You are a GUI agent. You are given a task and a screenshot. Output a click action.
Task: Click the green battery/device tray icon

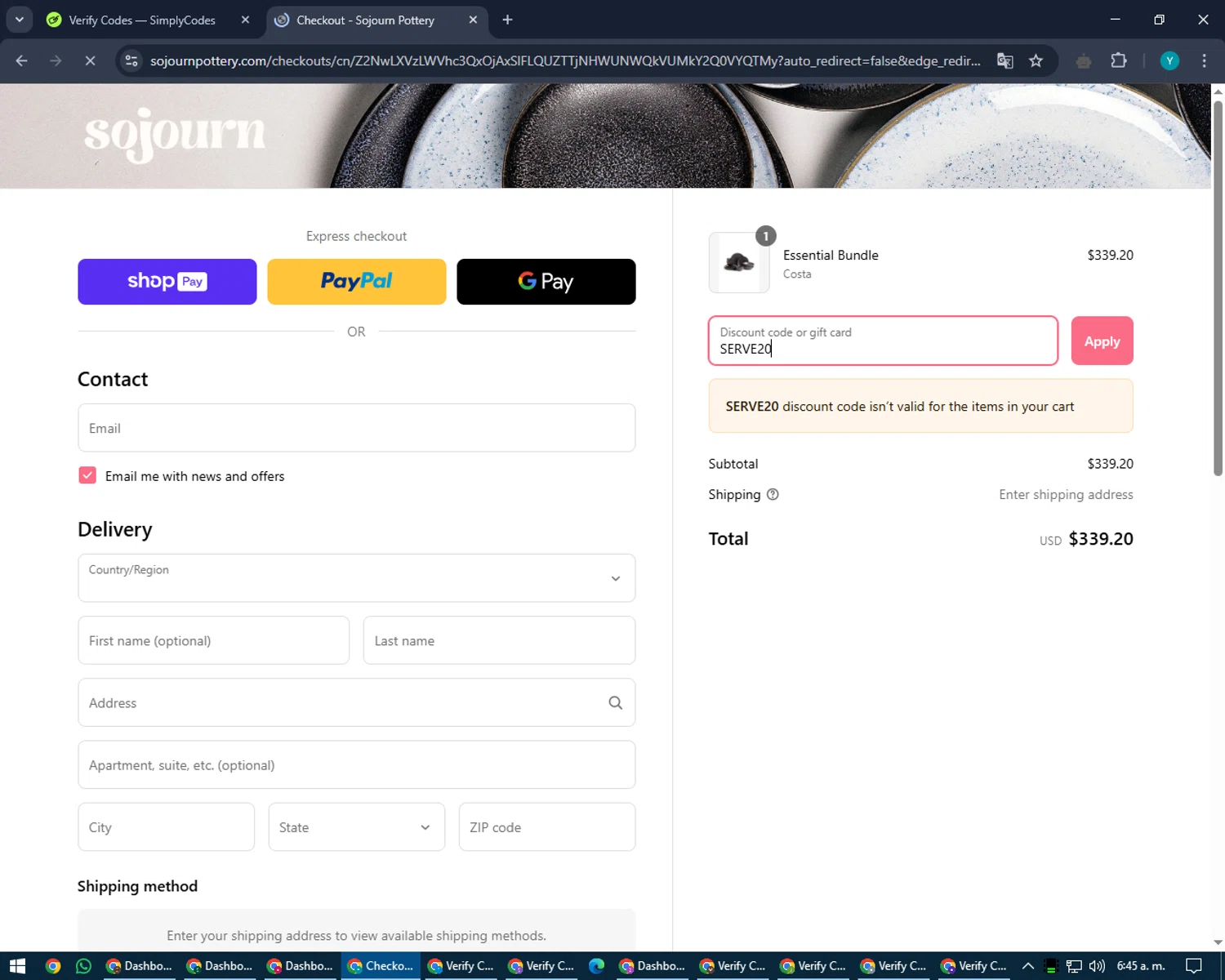[1051, 966]
